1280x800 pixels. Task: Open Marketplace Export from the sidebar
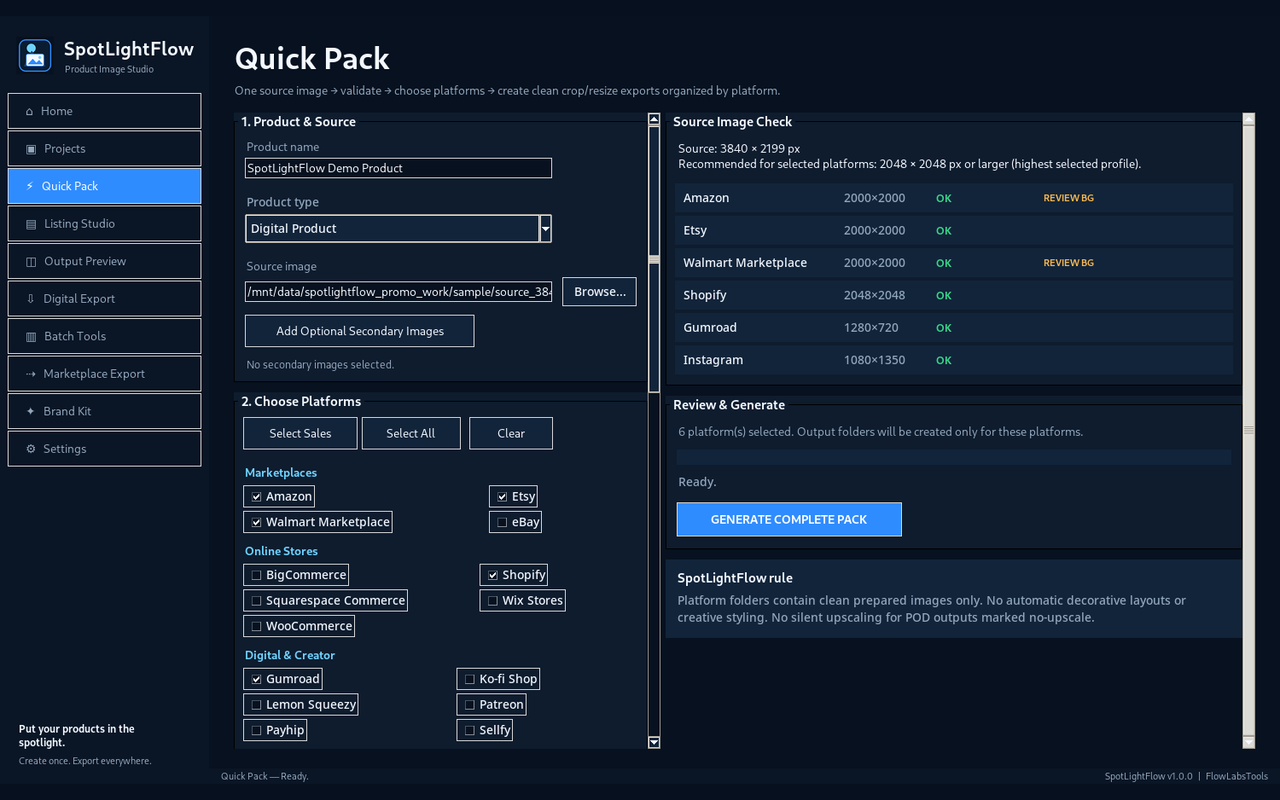104,373
